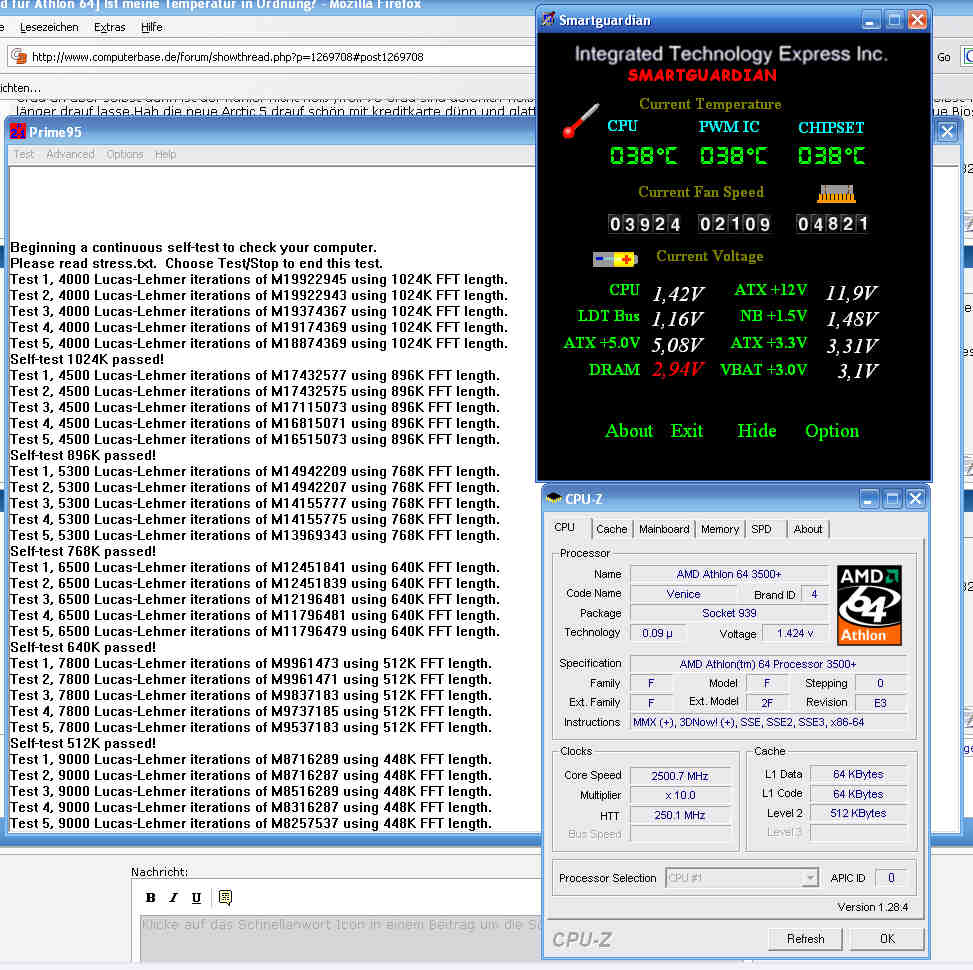
Task: Click the Core Speed value 2500.7 MHz
Action: point(679,776)
